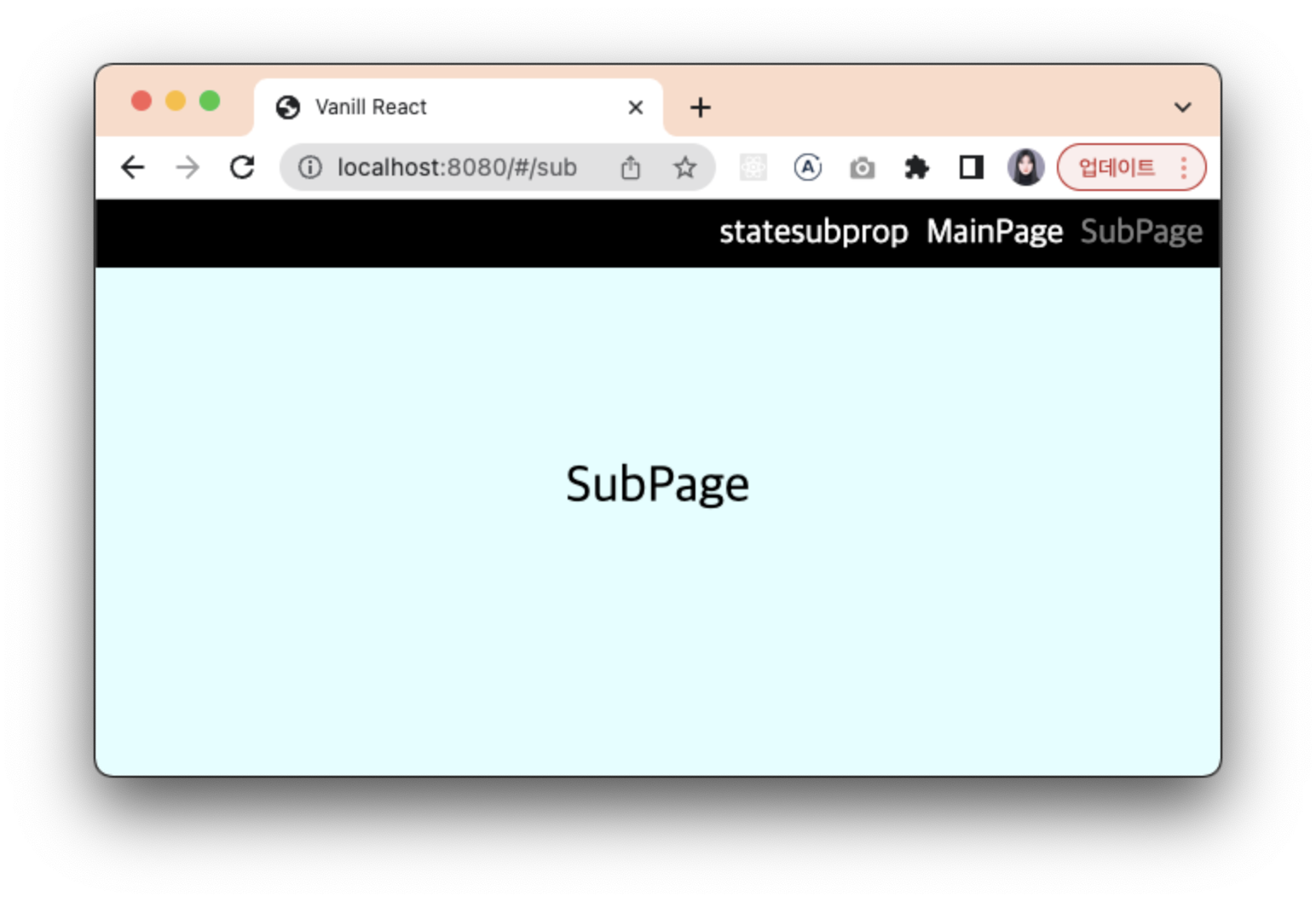Viewport: 1316px width, 902px height.
Task: Open the three-dot Chrome menu
Action: [1183, 167]
